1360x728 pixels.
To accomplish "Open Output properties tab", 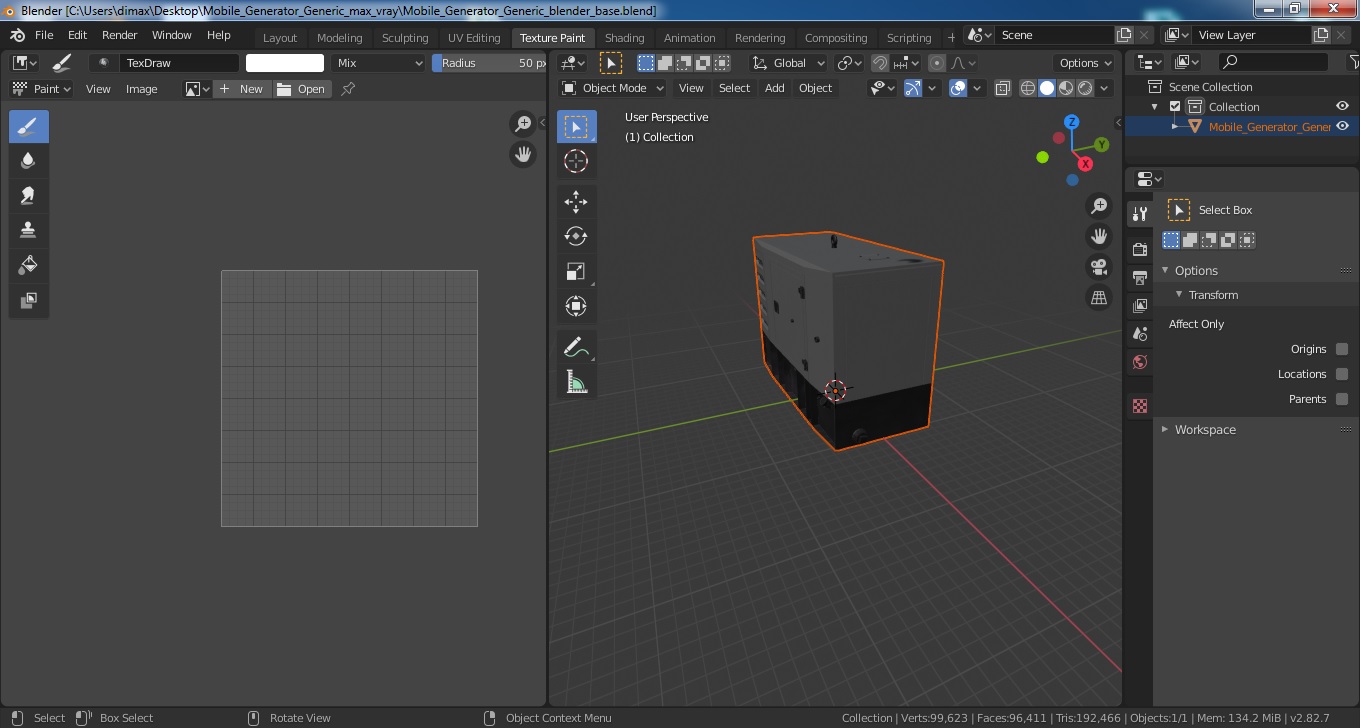I will tap(1139, 277).
